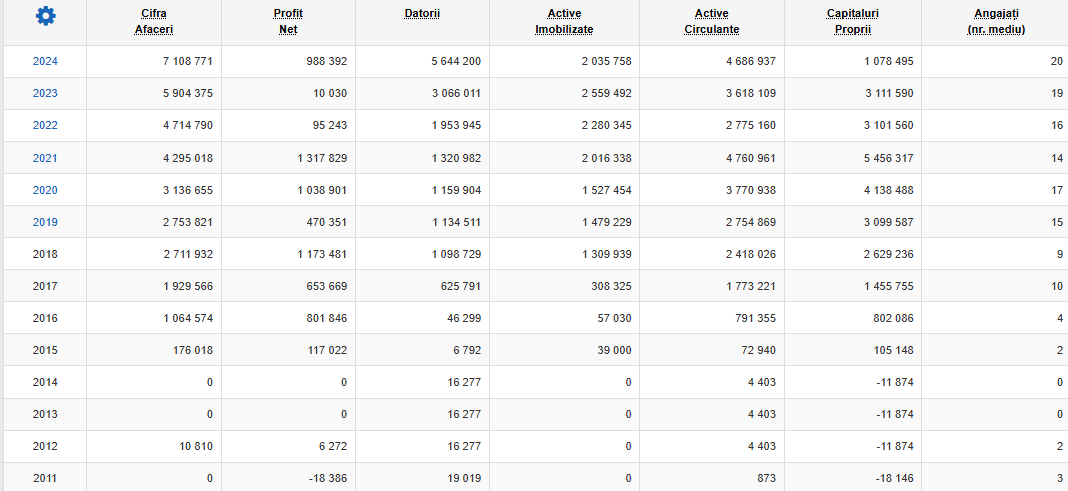The width and height of the screenshot is (1068, 491).
Task: Click the Profit Net column header
Action: click(288, 22)
